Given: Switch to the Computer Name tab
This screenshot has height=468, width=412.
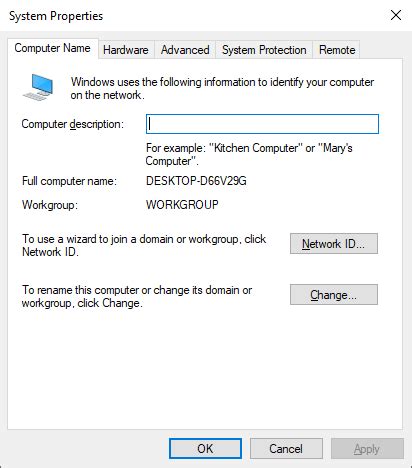Looking at the screenshot, I should pyautogui.click(x=53, y=48).
